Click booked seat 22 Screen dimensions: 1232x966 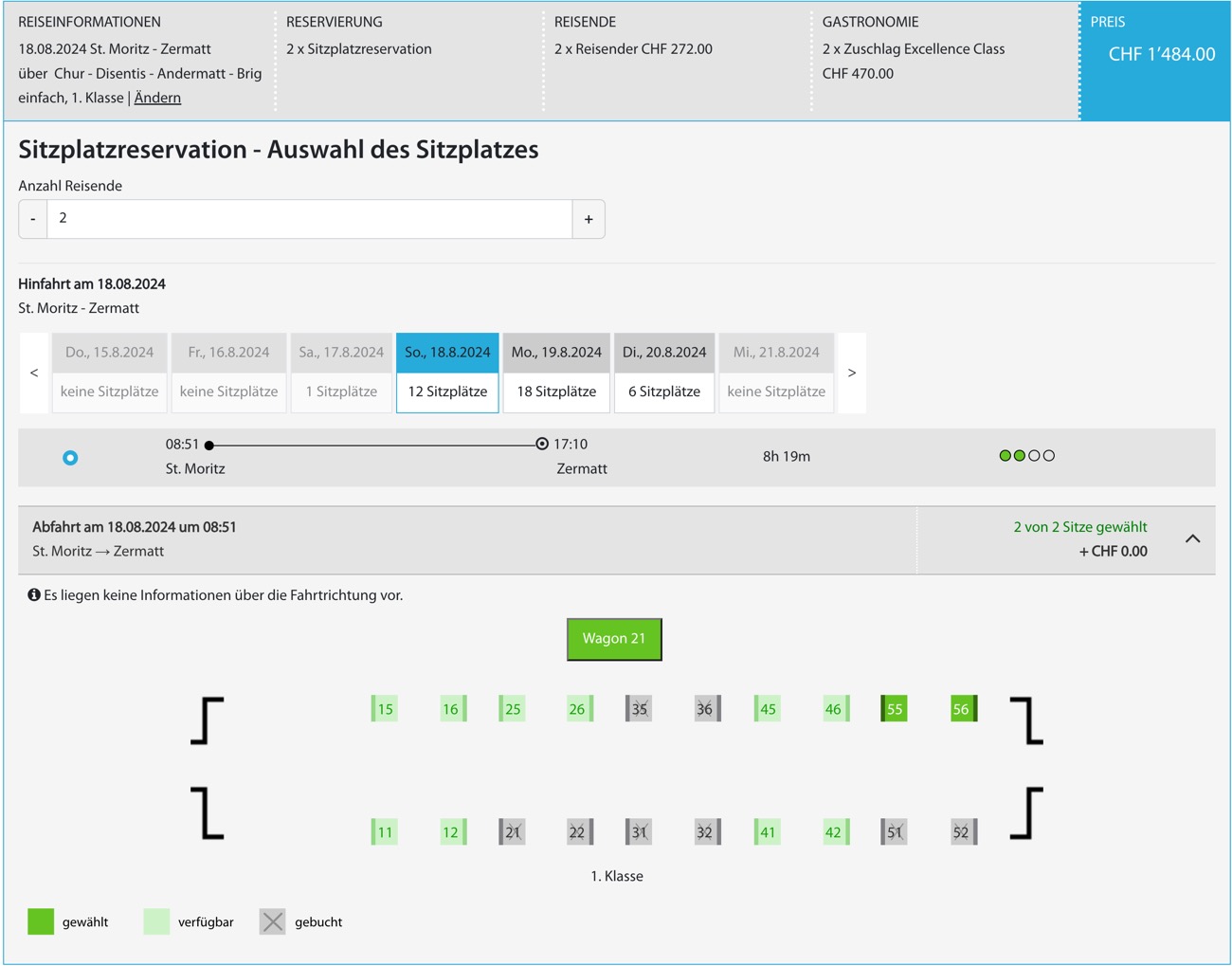[x=580, y=832]
